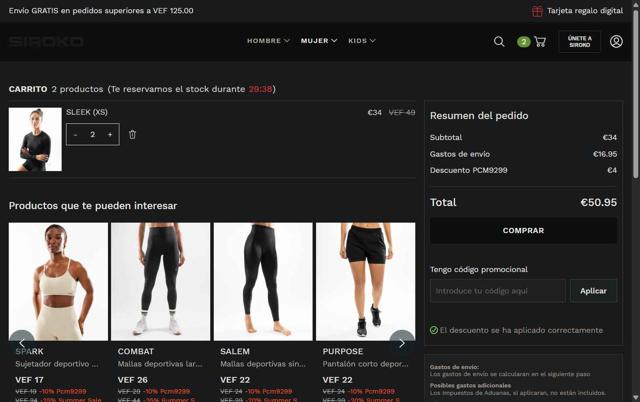Focus the promo code input field
The height and width of the screenshot is (402, 640).
[x=498, y=291]
